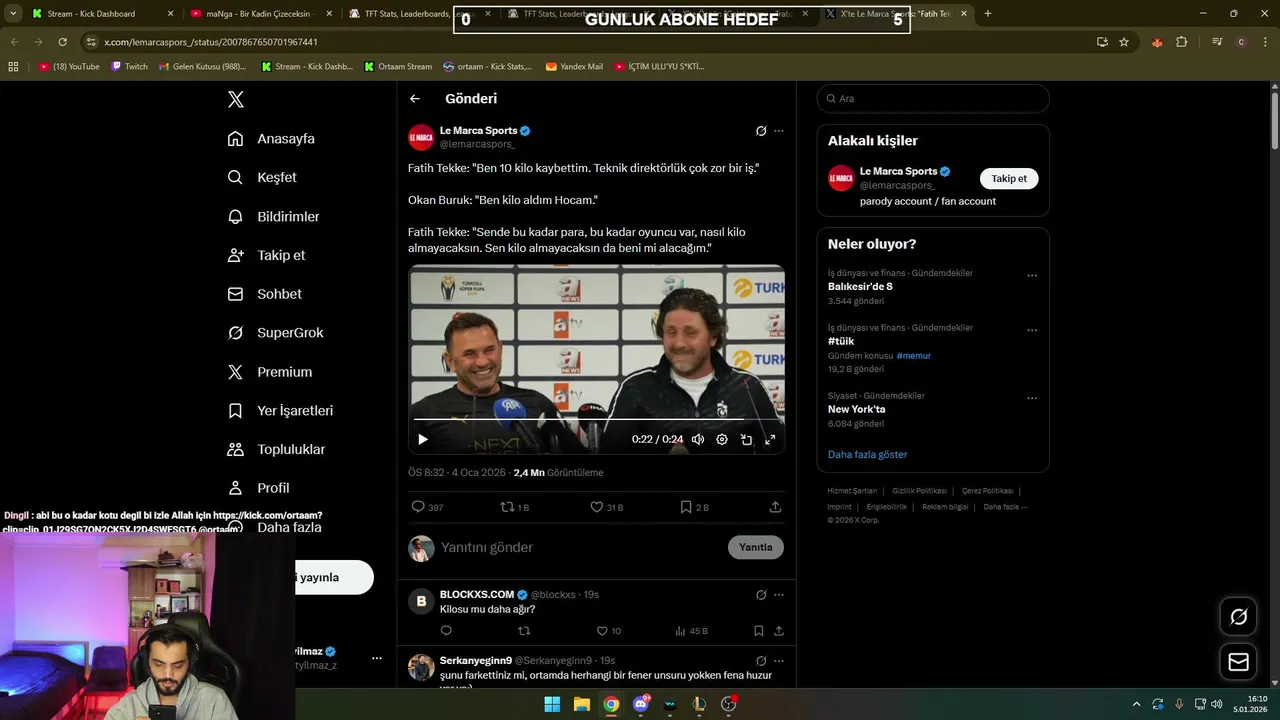The width and height of the screenshot is (1280, 720).
Task: Open Profil page in sidebar
Action: point(258,488)
